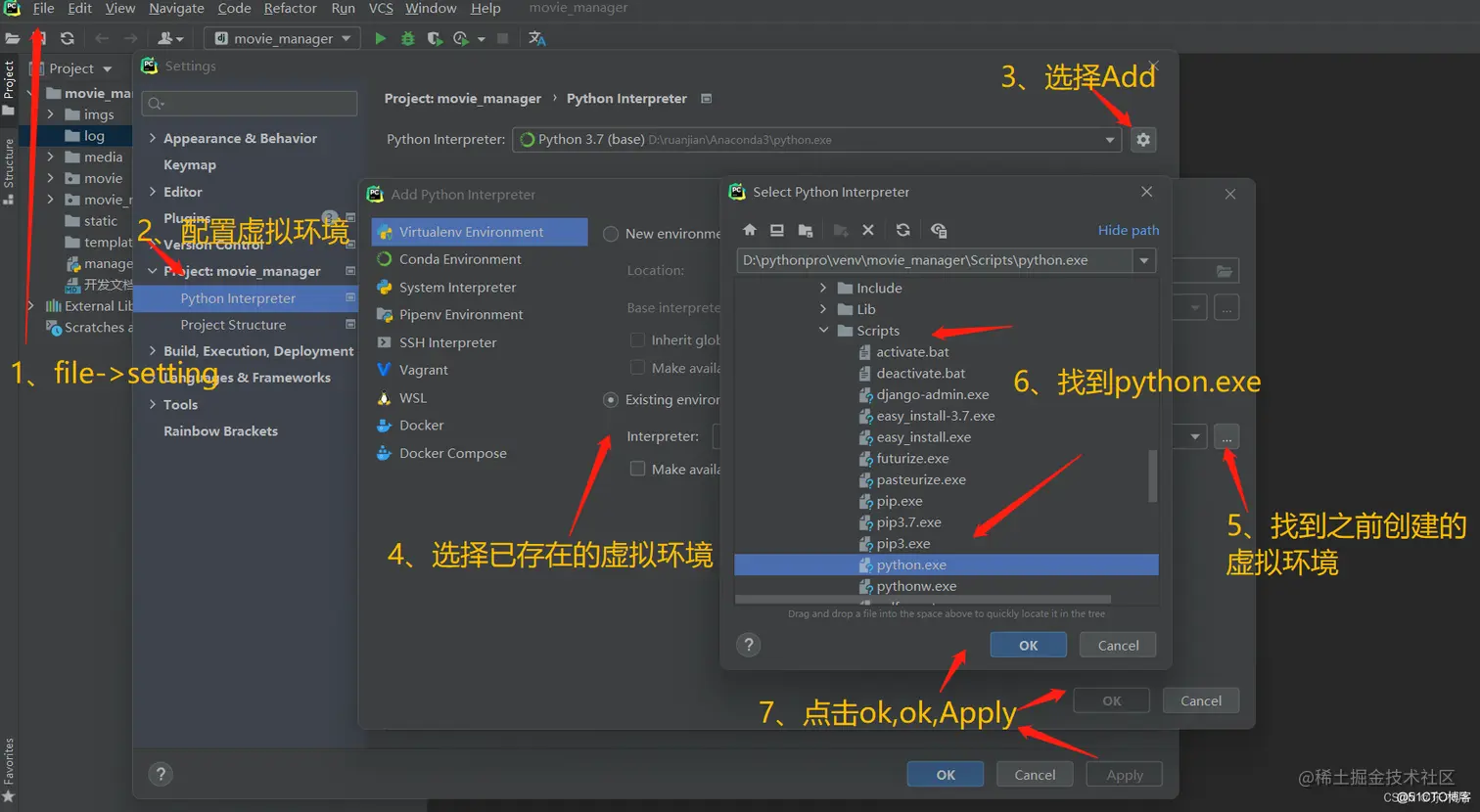Expand Tools settings section
This screenshot has height=812, width=1480.
[153, 404]
